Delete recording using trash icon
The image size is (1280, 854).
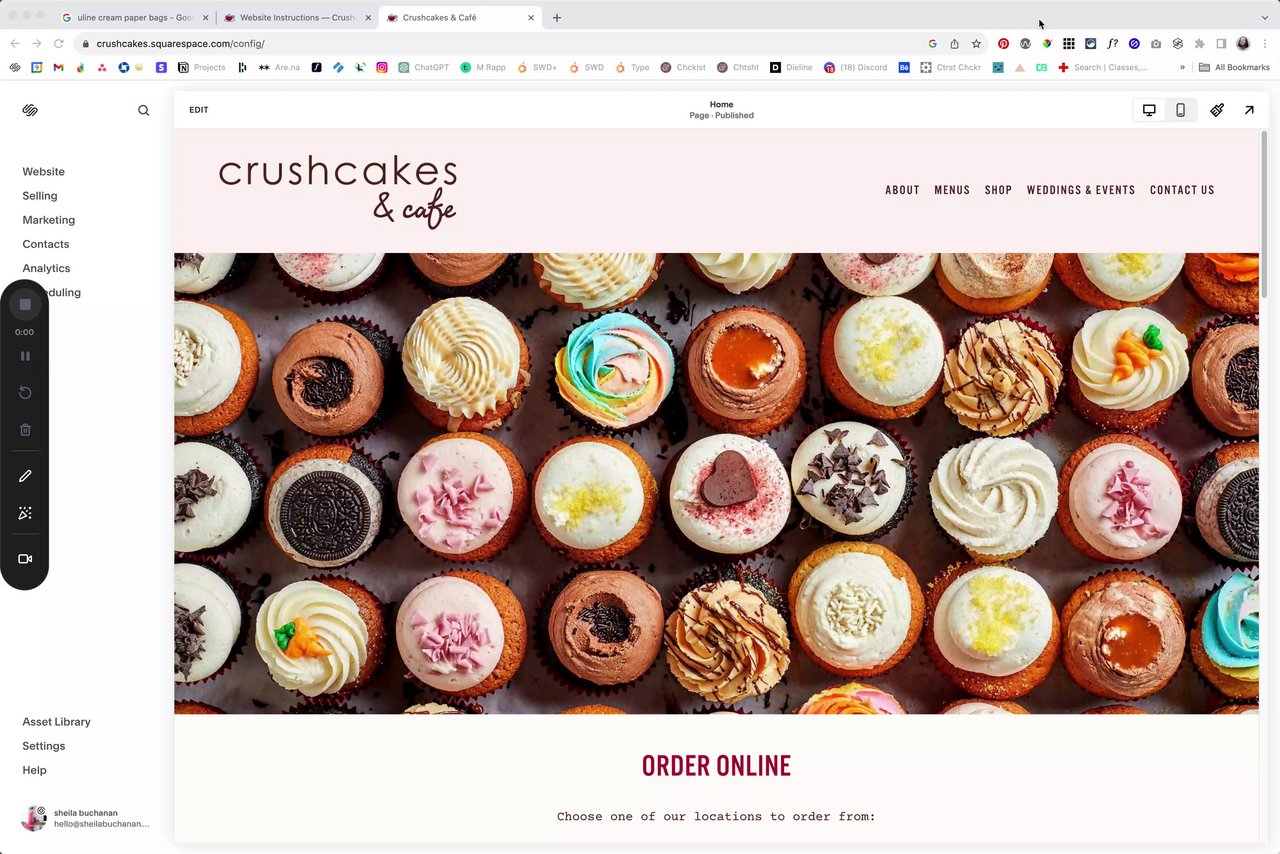coord(25,430)
